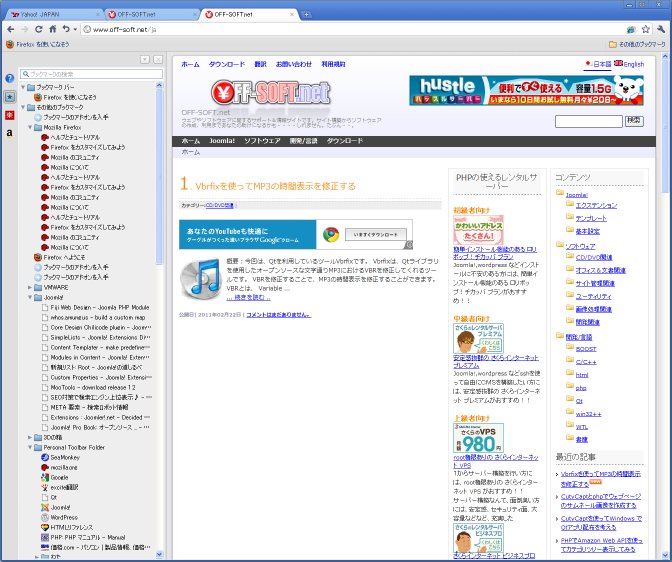Switch to the Yahoo! JAPAN tab
The width and height of the screenshot is (672, 562).
(x=50, y=15)
